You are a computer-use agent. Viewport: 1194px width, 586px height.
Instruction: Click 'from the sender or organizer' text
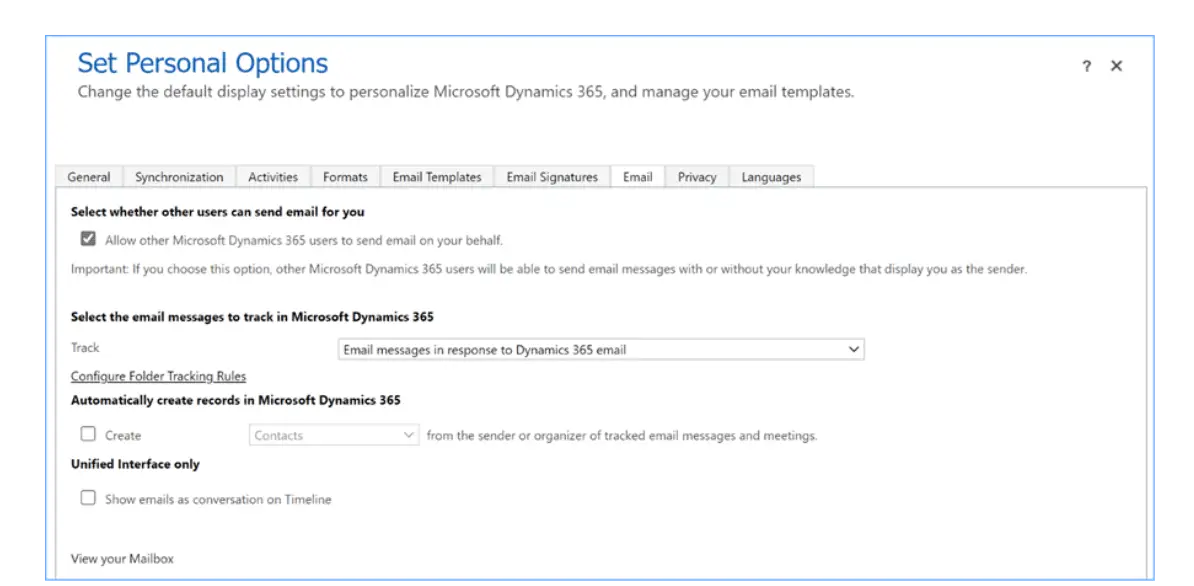621,436
